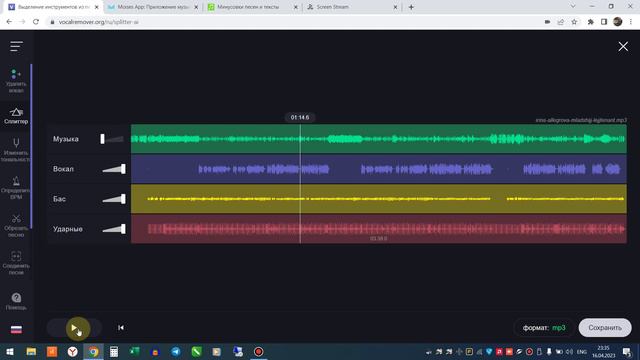
Task: Click the 'Вокал' track label
Action: [x=63, y=169]
